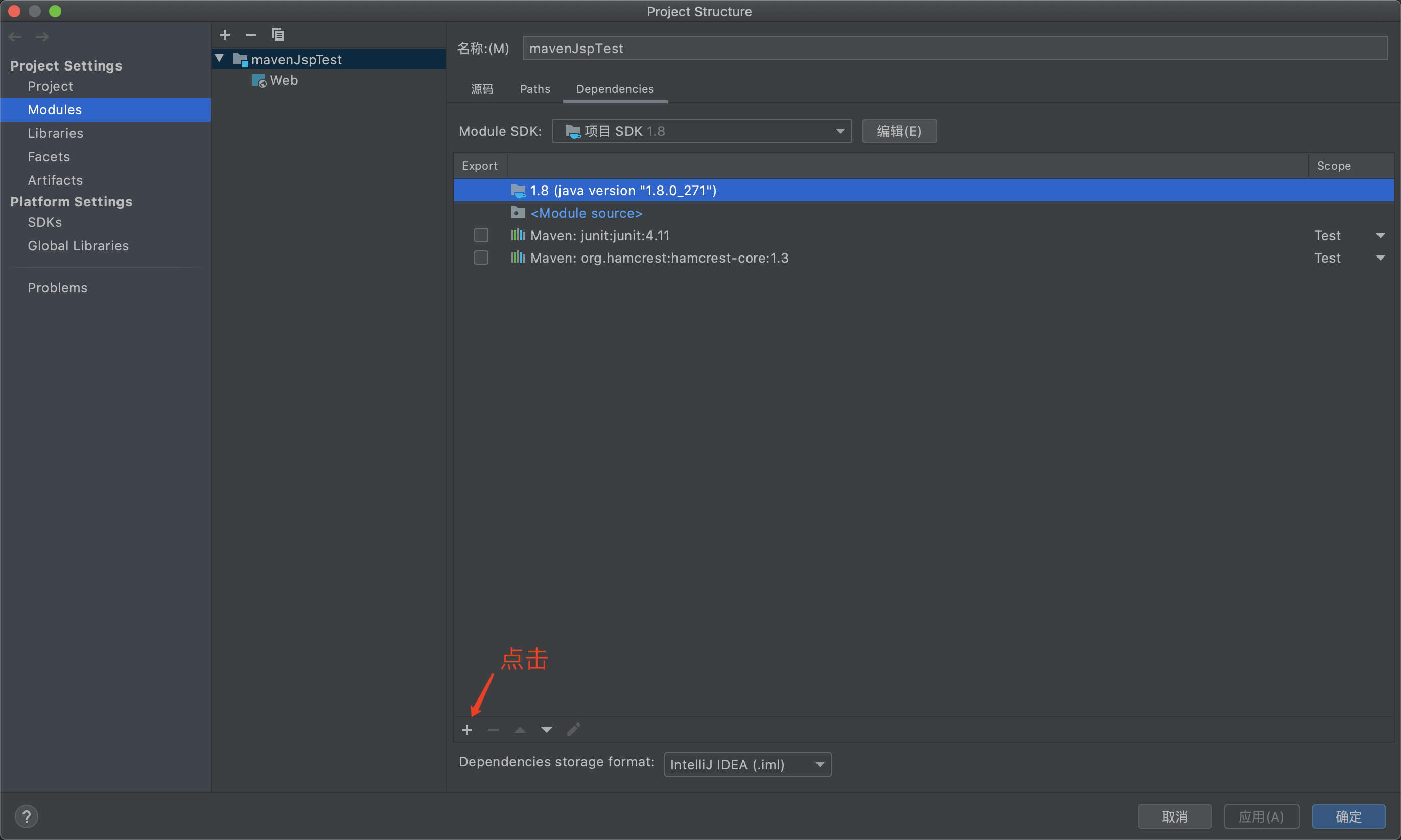Click the add module plus icon
The width and height of the screenshot is (1401, 840).
point(225,35)
